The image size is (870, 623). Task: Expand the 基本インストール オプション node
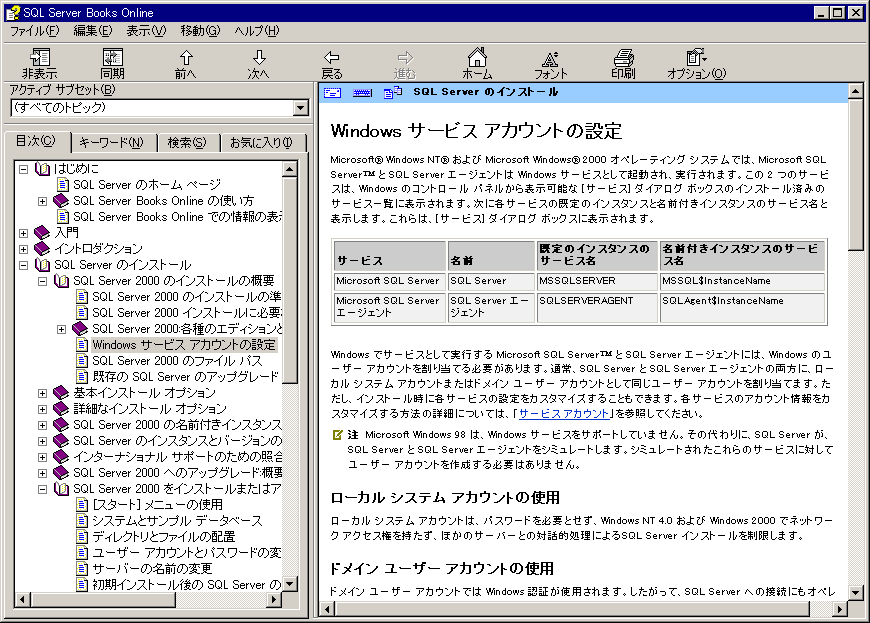[42, 393]
